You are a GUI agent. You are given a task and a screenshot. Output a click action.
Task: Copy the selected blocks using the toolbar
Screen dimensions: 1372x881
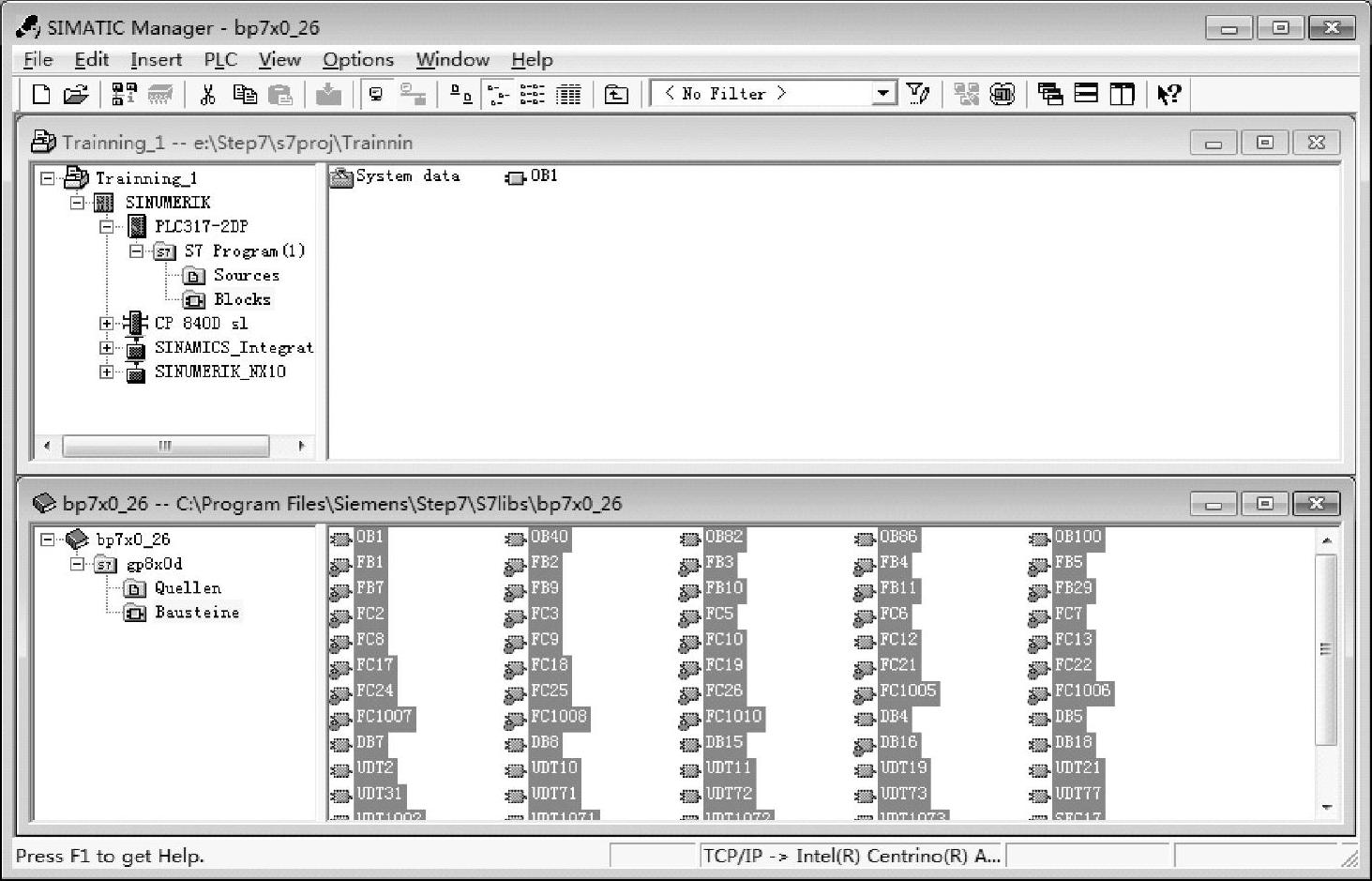point(245,94)
